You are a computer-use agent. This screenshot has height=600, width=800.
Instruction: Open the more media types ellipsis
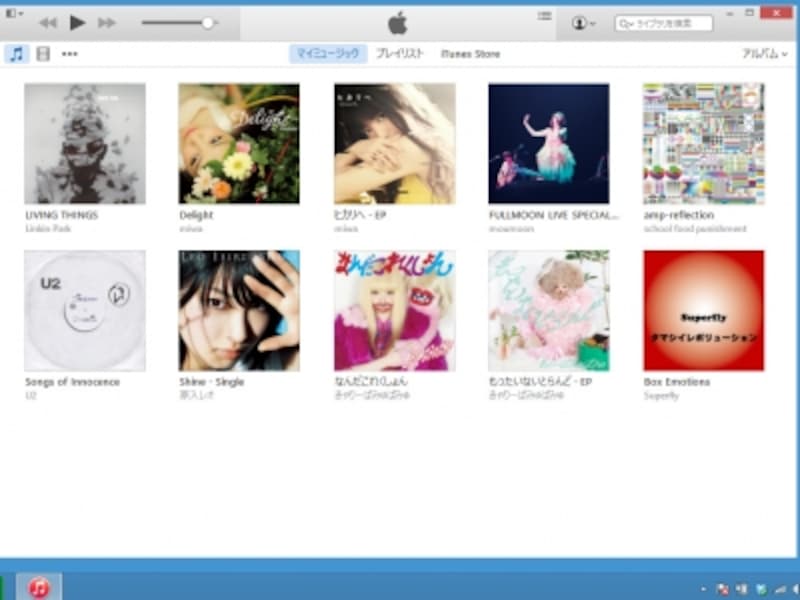(69, 54)
